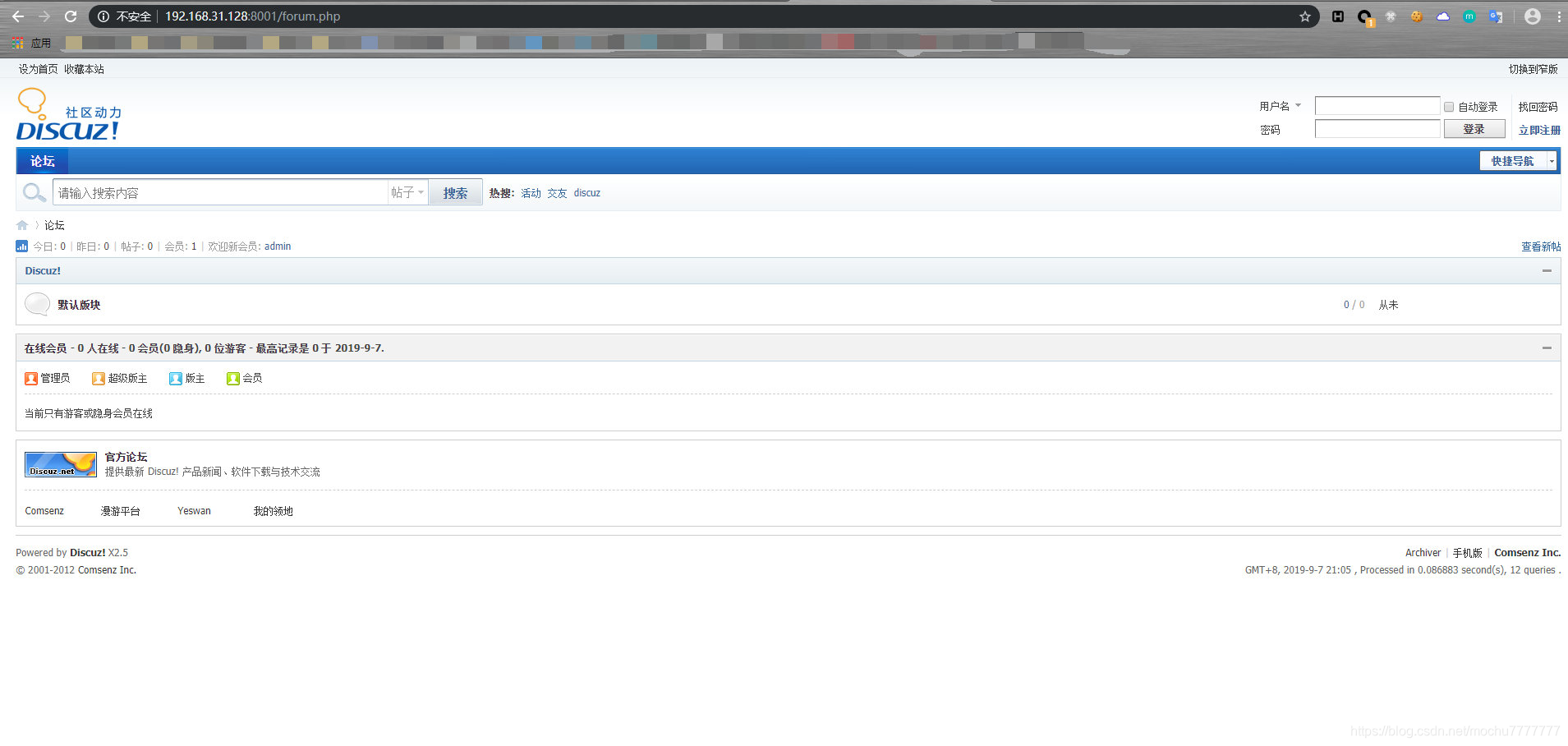1568x746 pixels.
Task: Focus the username input field
Action: pos(1377,106)
